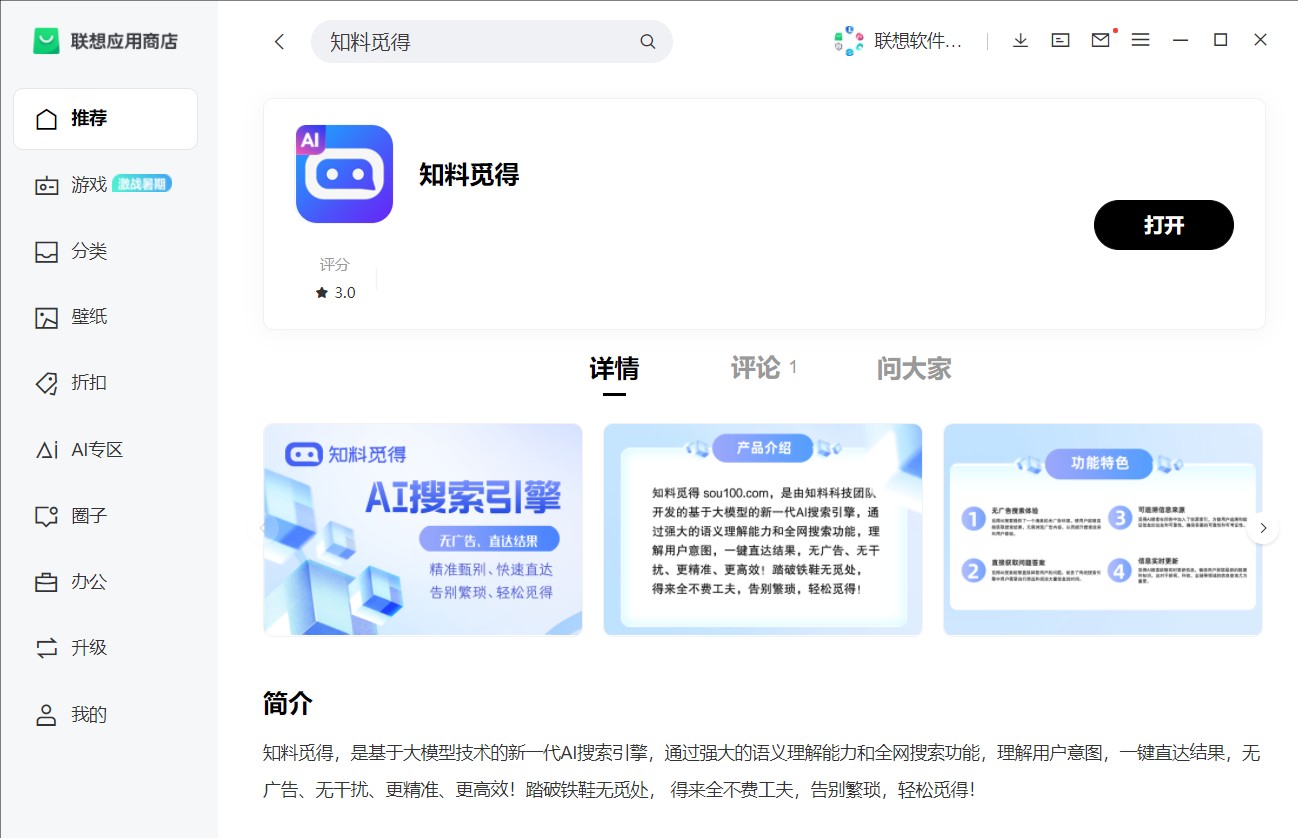Click the 简介 description paragraph
Image resolution: width=1298 pixels, height=838 pixels.
coord(762,771)
